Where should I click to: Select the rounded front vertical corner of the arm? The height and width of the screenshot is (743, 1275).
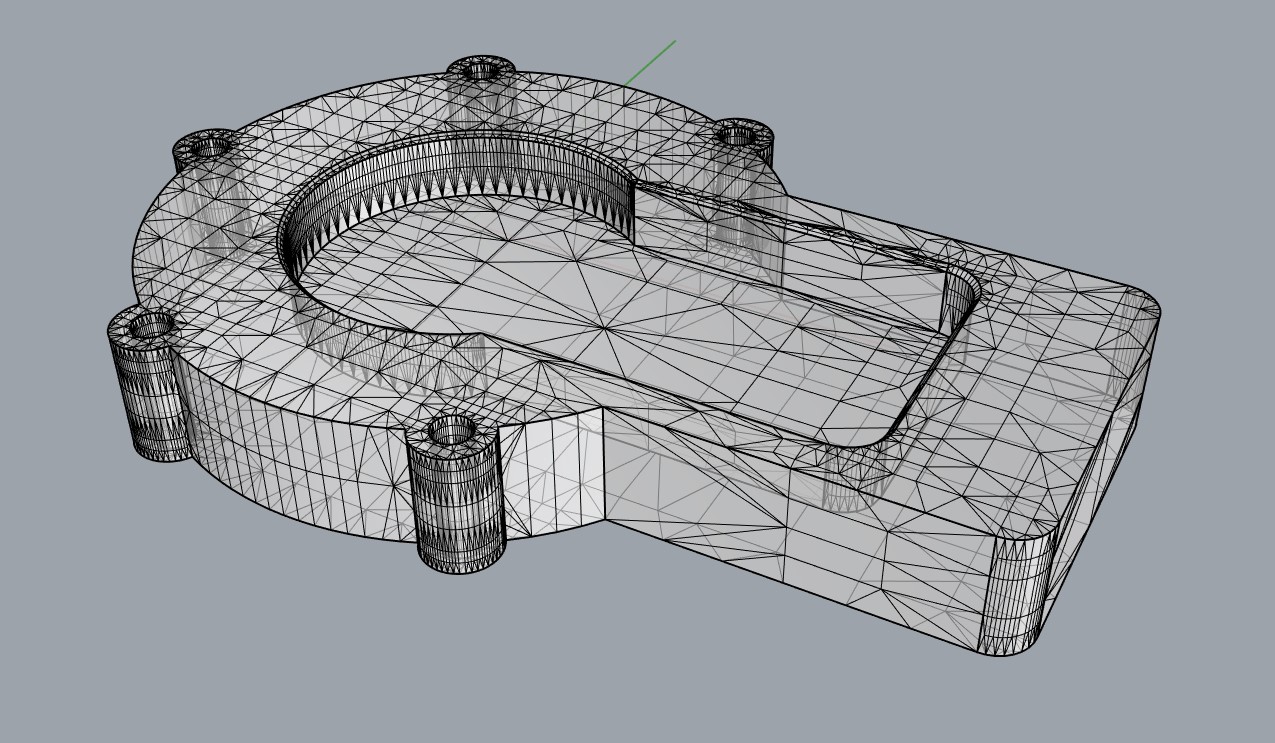[x=1015, y=595]
